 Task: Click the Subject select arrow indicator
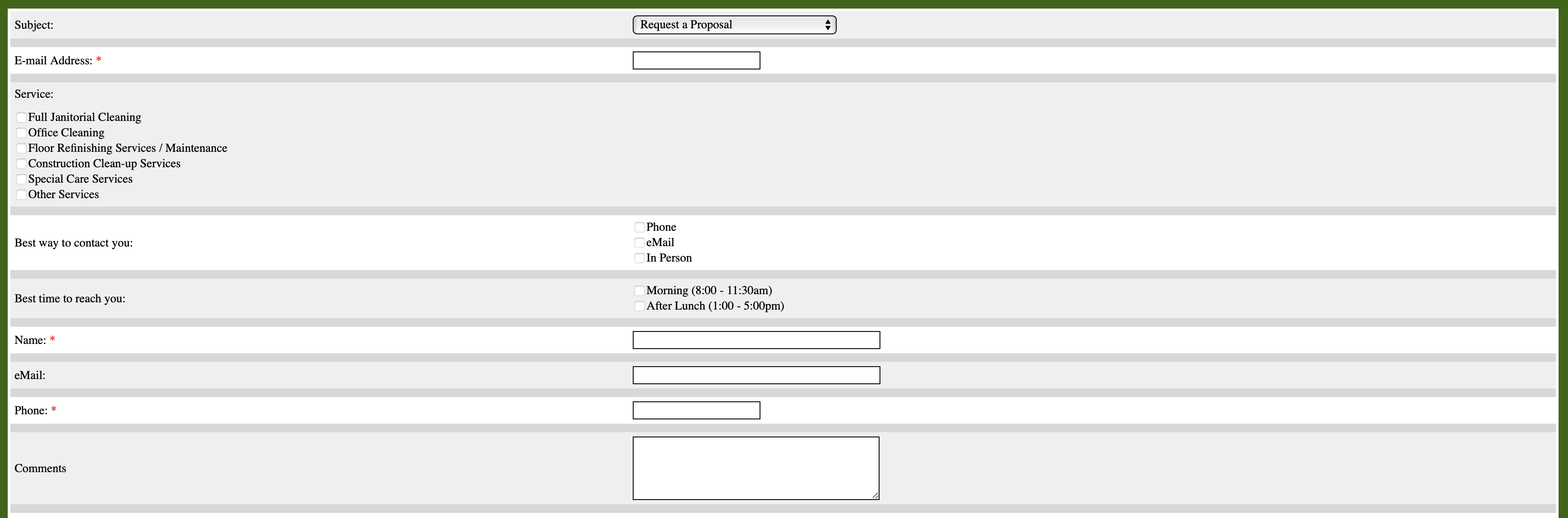[x=827, y=25]
